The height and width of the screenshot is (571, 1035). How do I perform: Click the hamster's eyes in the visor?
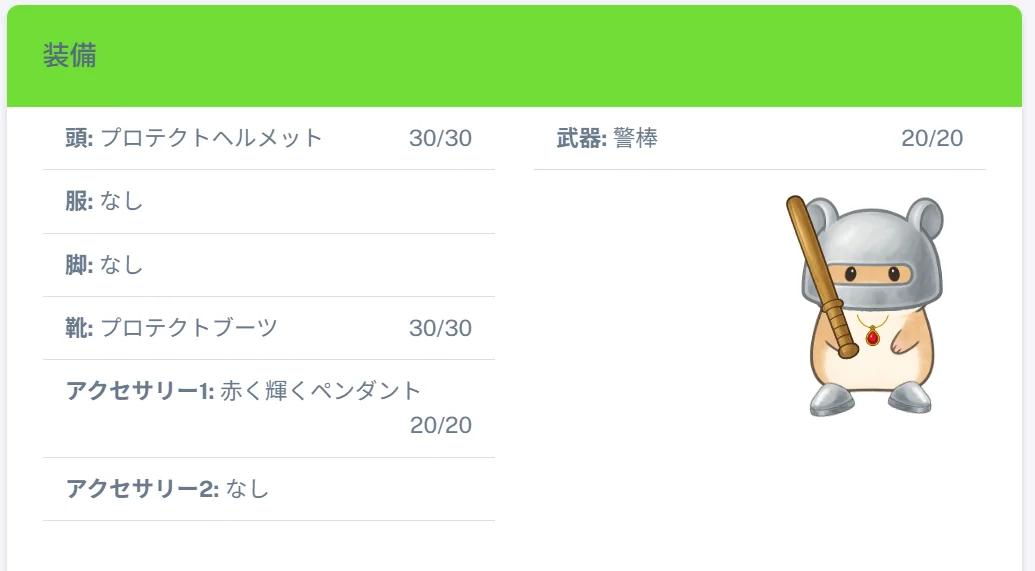click(x=871, y=273)
